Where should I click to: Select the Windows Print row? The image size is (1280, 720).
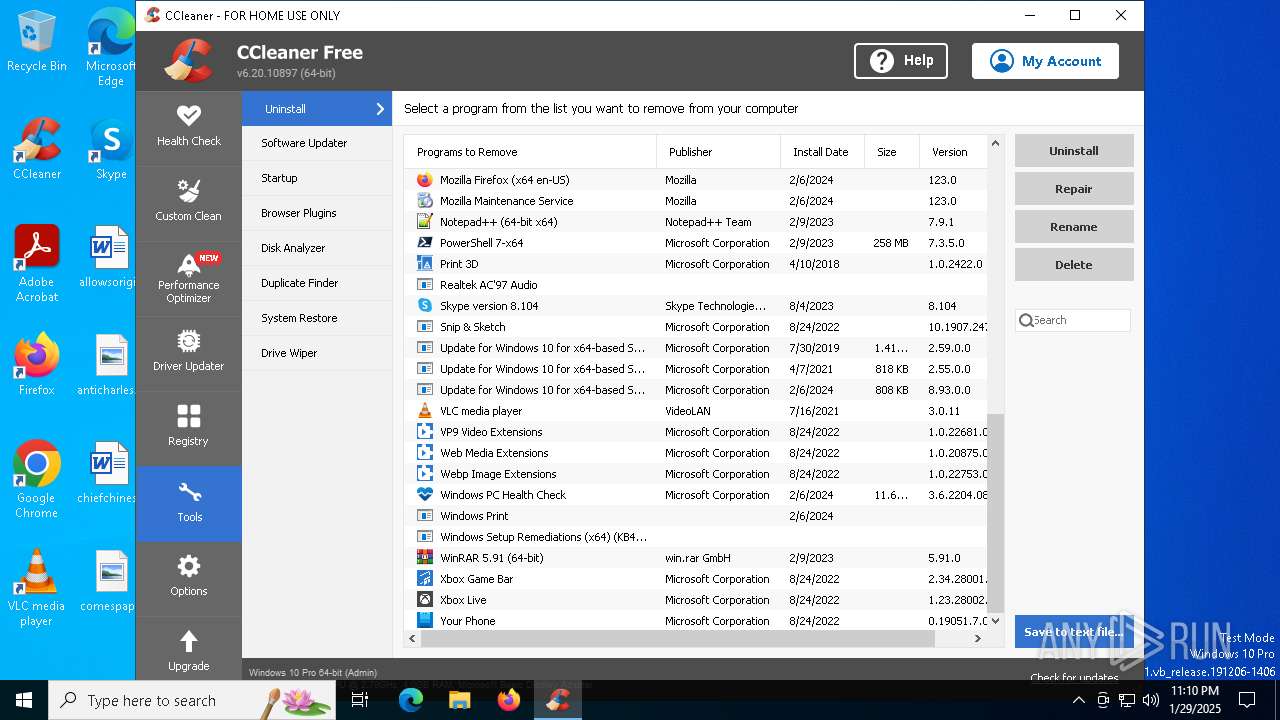point(696,516)
